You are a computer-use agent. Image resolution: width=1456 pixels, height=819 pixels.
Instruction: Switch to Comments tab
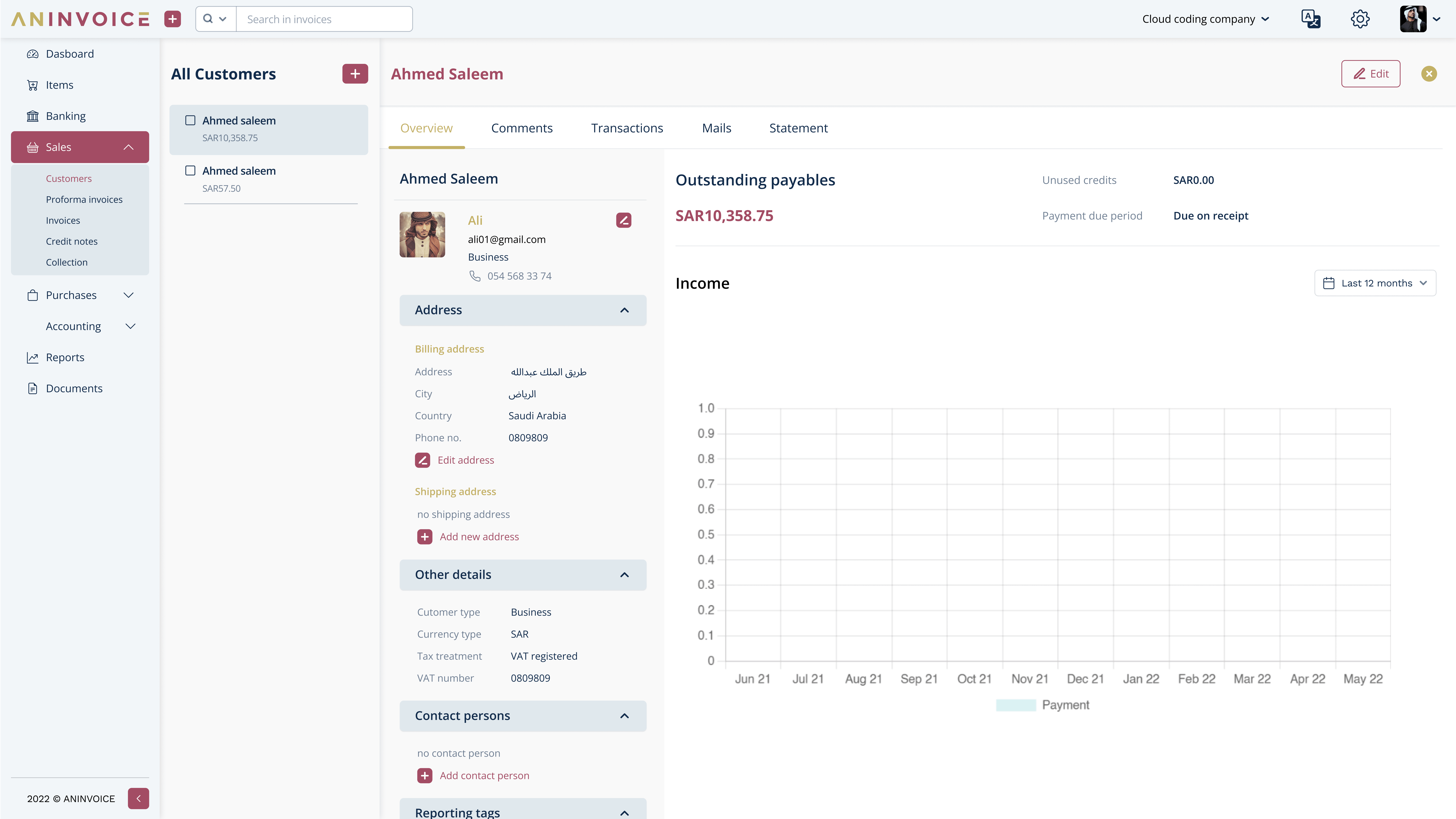[x=522, y=128]
